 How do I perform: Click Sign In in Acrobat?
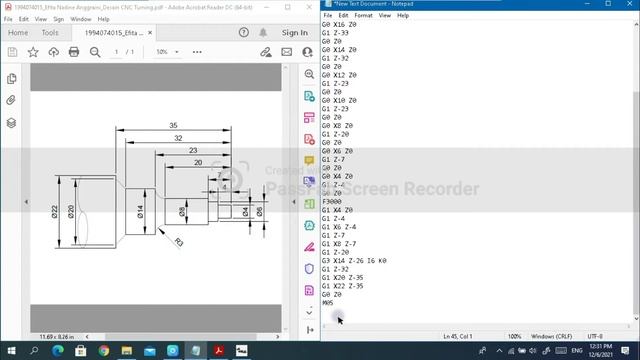point(295,33)
